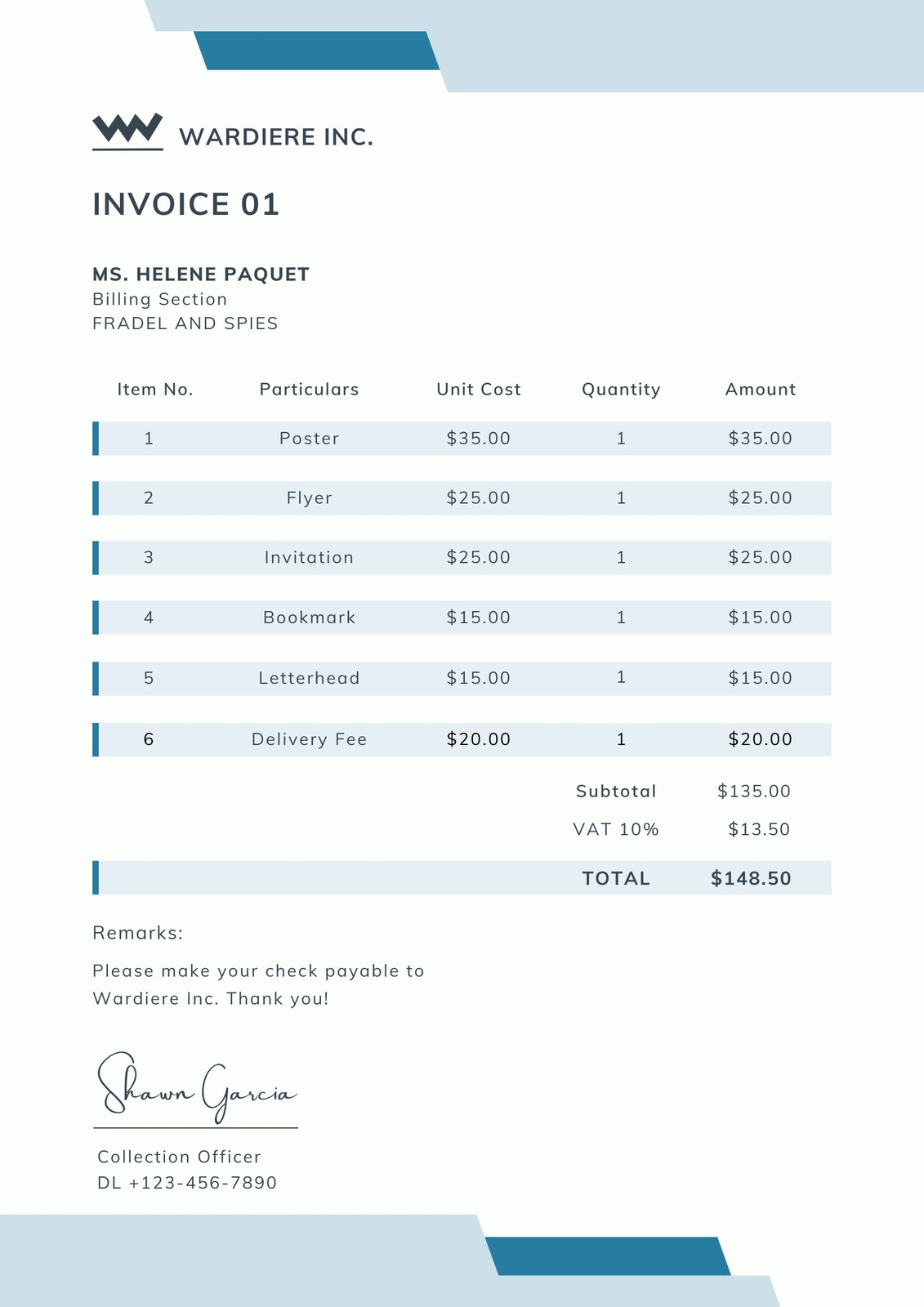Click the Shawn Garcia signature
The image size is (924, 1307).
(197, 1088)
